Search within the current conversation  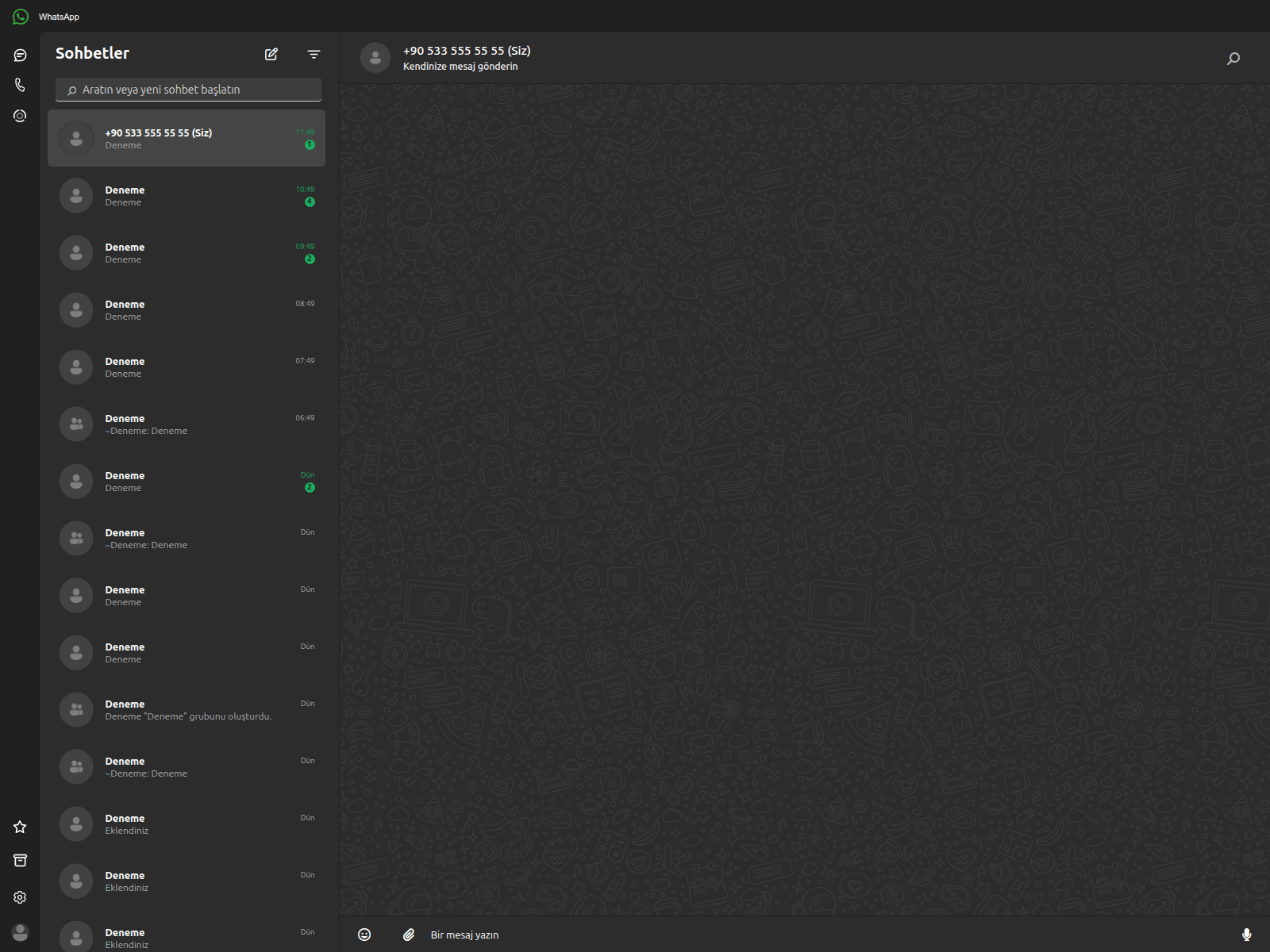point(1233,58)
